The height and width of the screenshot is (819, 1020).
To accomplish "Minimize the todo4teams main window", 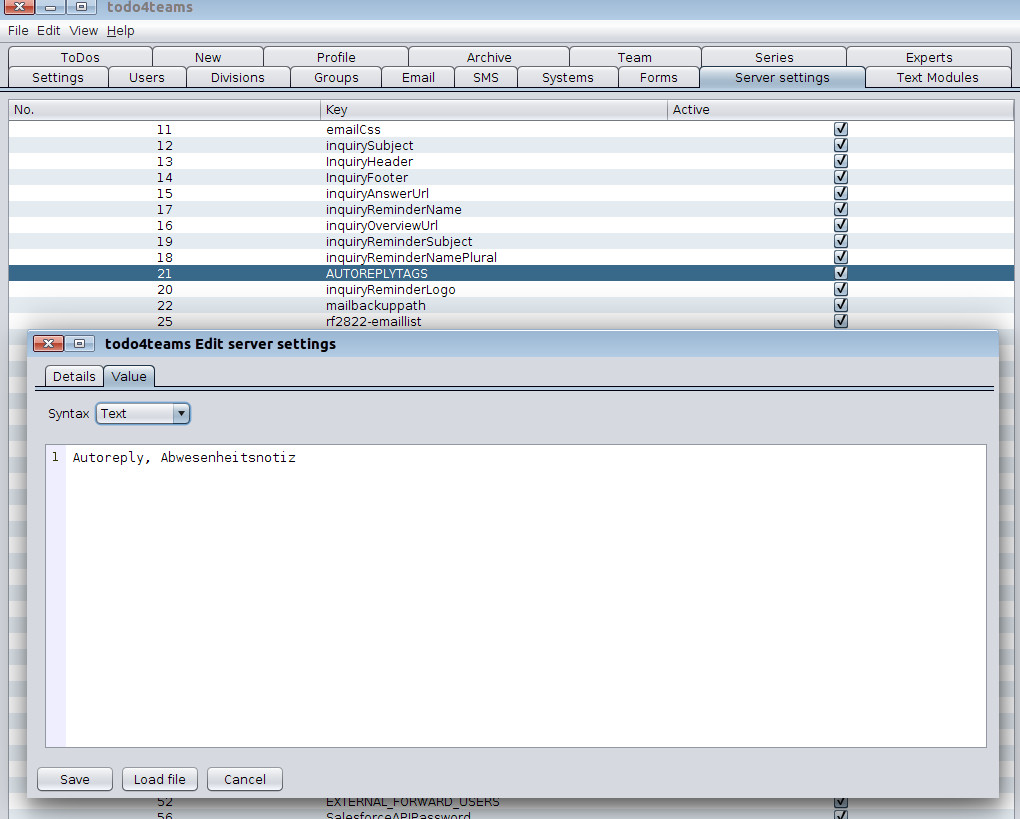I will 50,7.
